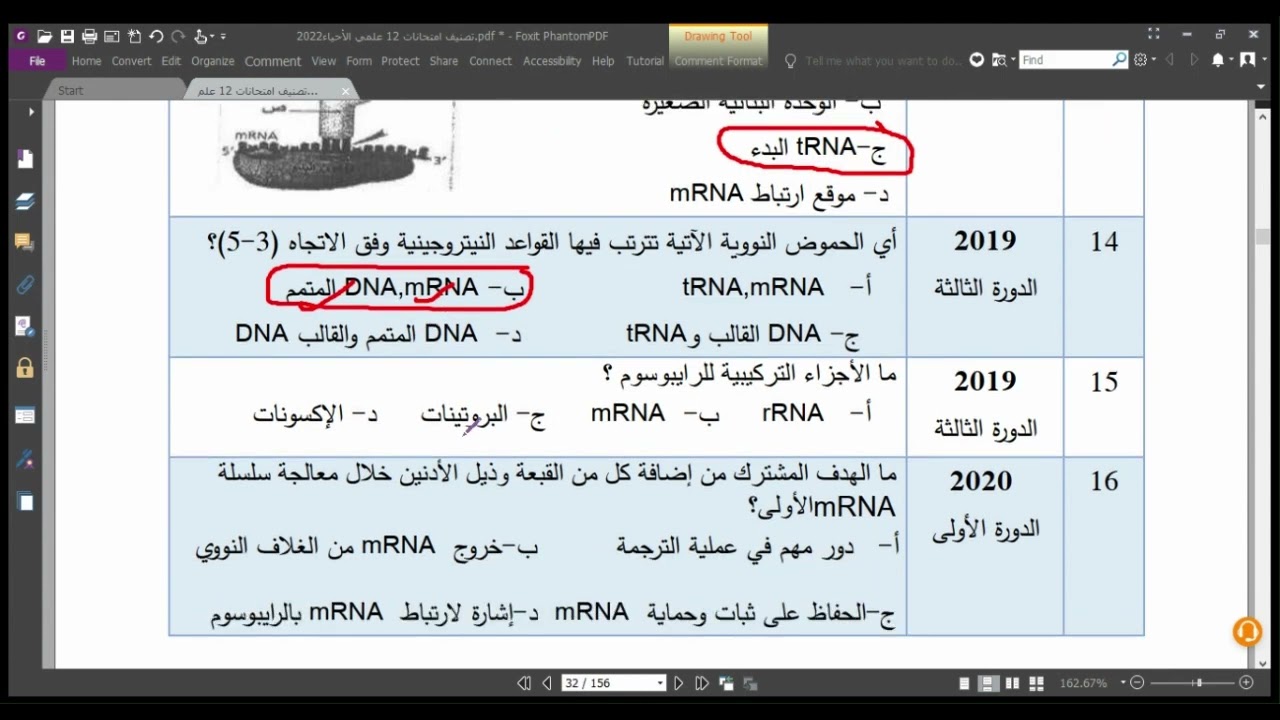Print the PDF using the printer icon
1280x720 pixels.
(89, 36)
